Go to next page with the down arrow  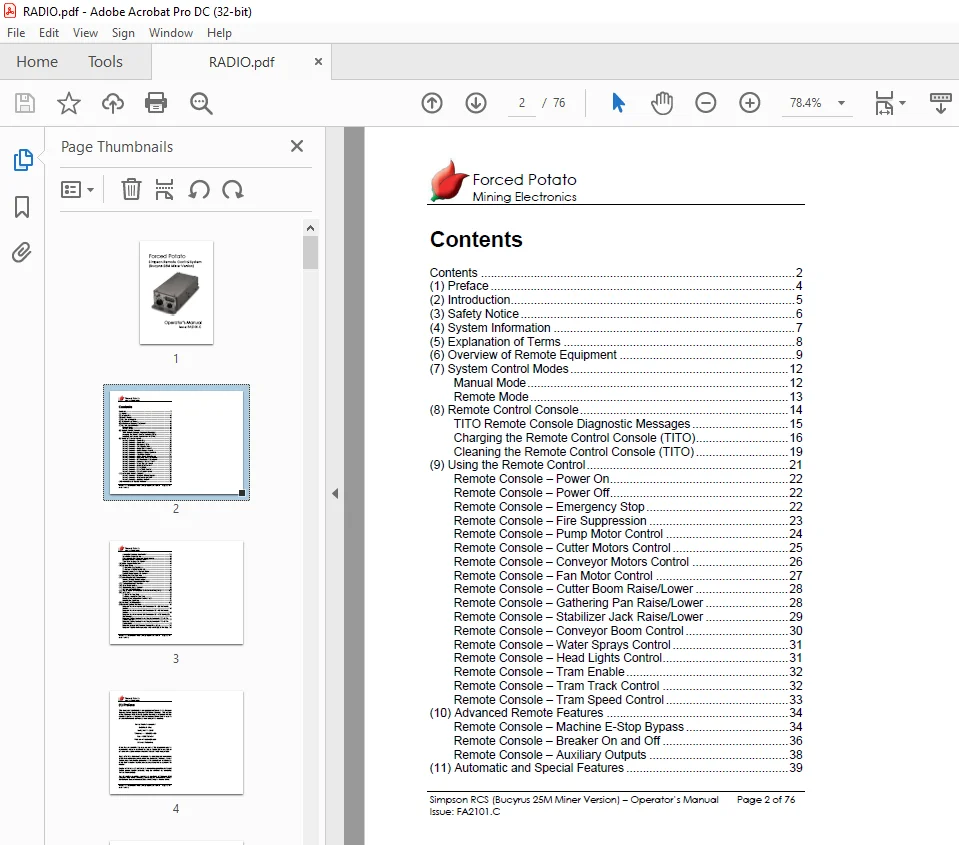click(476, 103)
